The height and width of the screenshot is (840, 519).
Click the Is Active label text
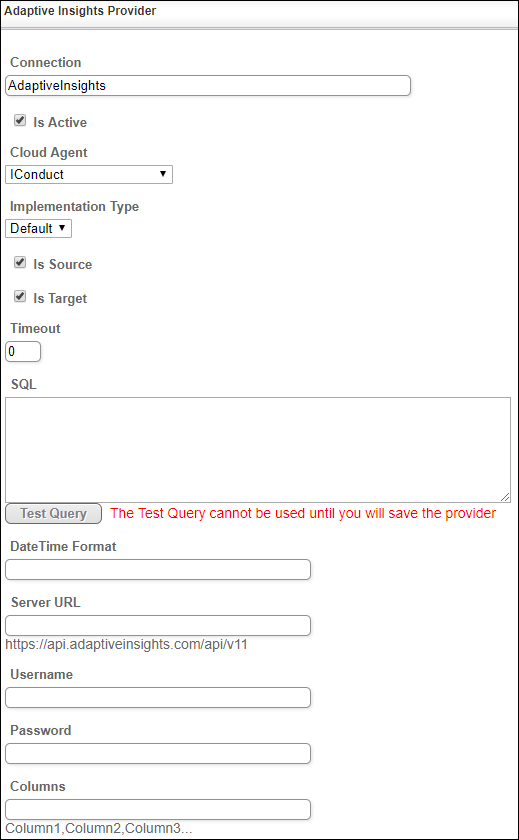point(60,123)
